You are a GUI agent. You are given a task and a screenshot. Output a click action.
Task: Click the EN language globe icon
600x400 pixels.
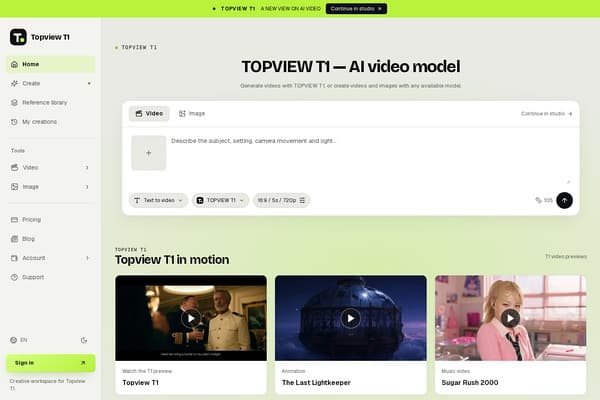tap(14, 340)
